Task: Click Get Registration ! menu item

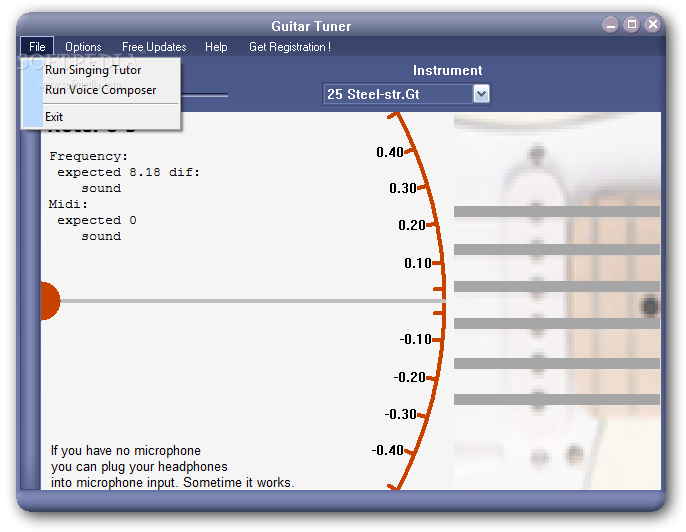Action: [x=290, y=47]
